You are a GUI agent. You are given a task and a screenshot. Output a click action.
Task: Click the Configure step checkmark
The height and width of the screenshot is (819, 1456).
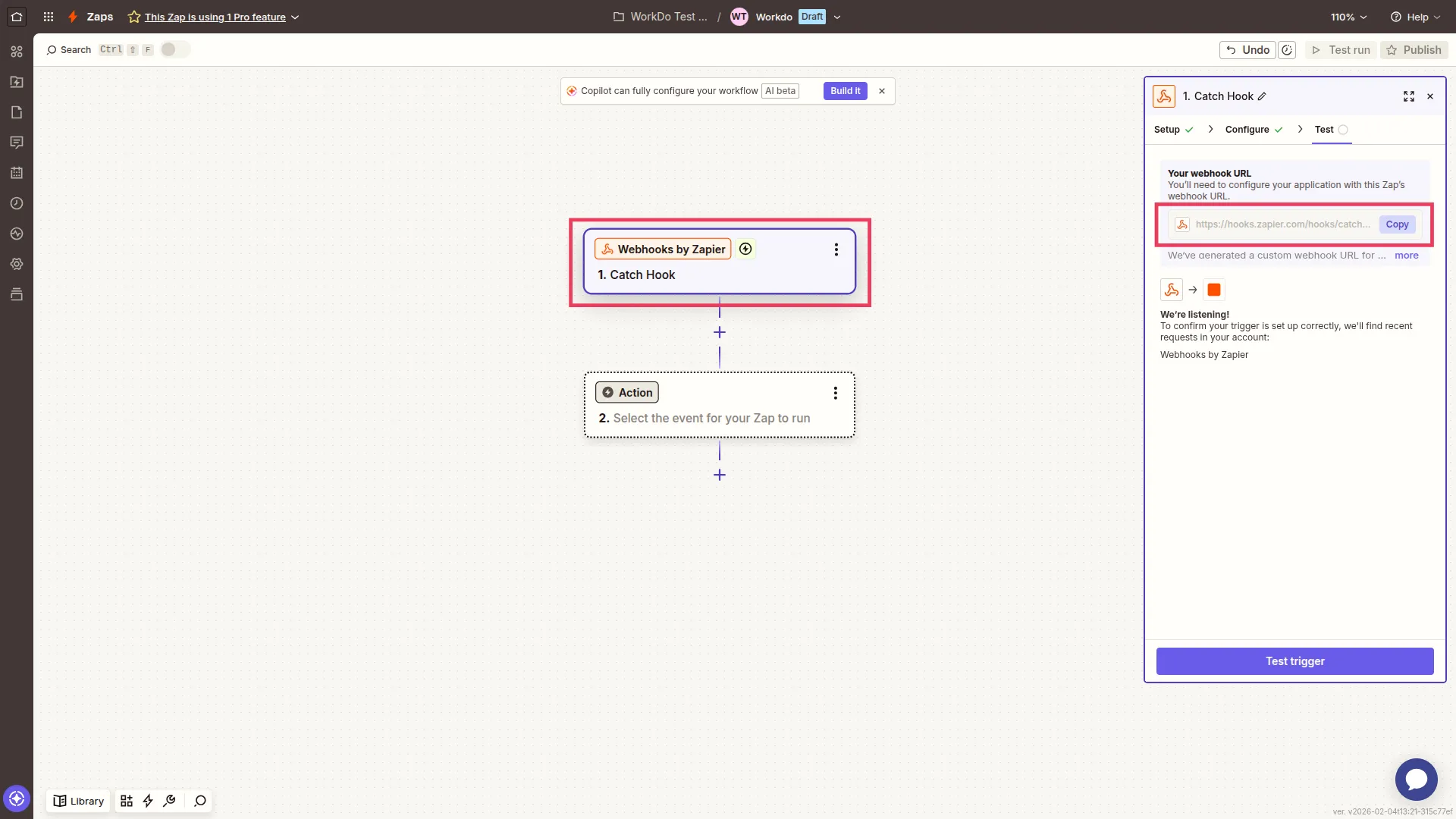click(1279, 130)
